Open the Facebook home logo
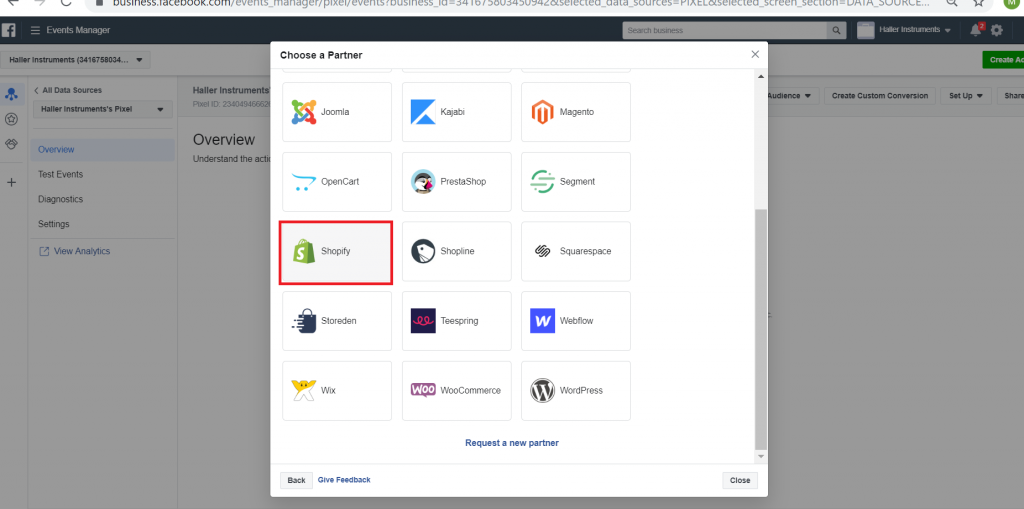 pyautogui.click(x=9, y=30)
